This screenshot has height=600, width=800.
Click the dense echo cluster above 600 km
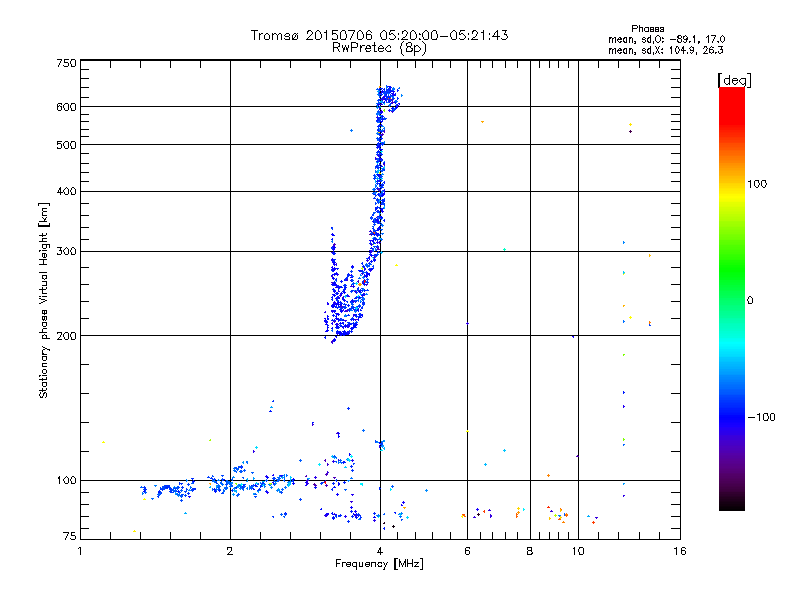[x=389, y=97]
